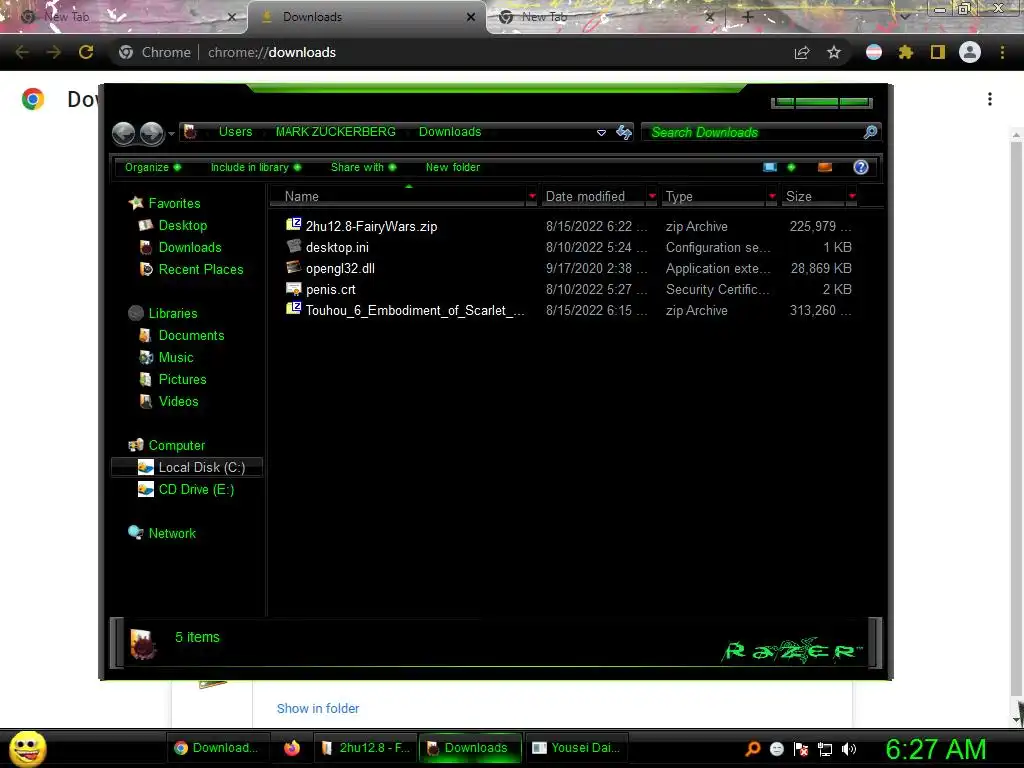This screenshot has width=1024, height=768.
Task: Click Chrome reload button
Action: tap(86, 52)
